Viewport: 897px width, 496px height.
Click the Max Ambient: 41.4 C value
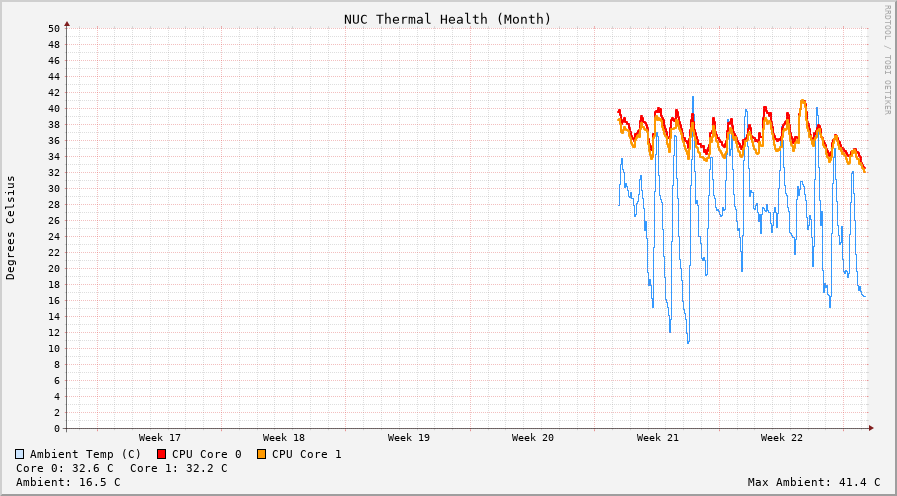(x=814, y=482)
